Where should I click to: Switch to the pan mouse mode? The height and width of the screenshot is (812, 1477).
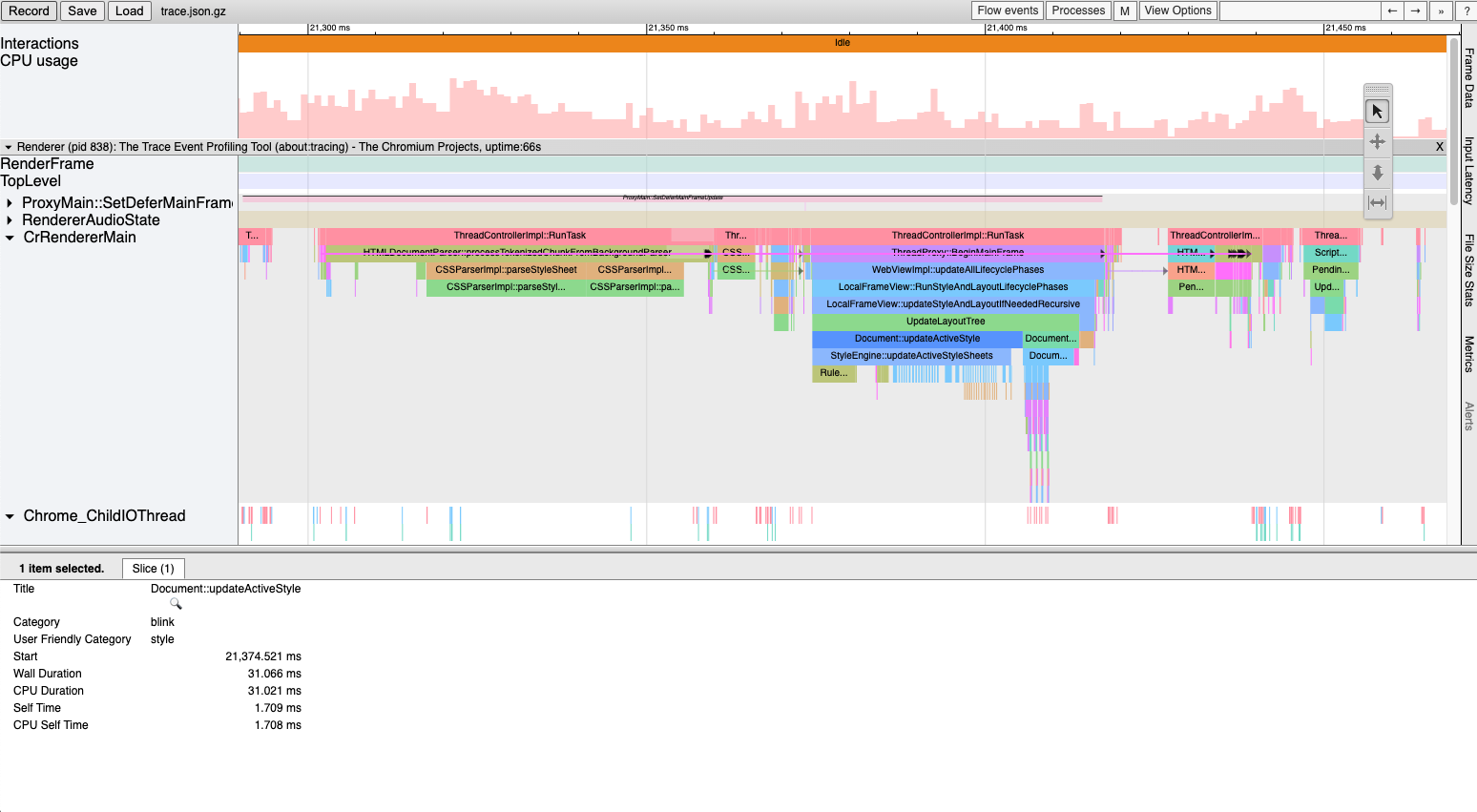(1377, 142)
